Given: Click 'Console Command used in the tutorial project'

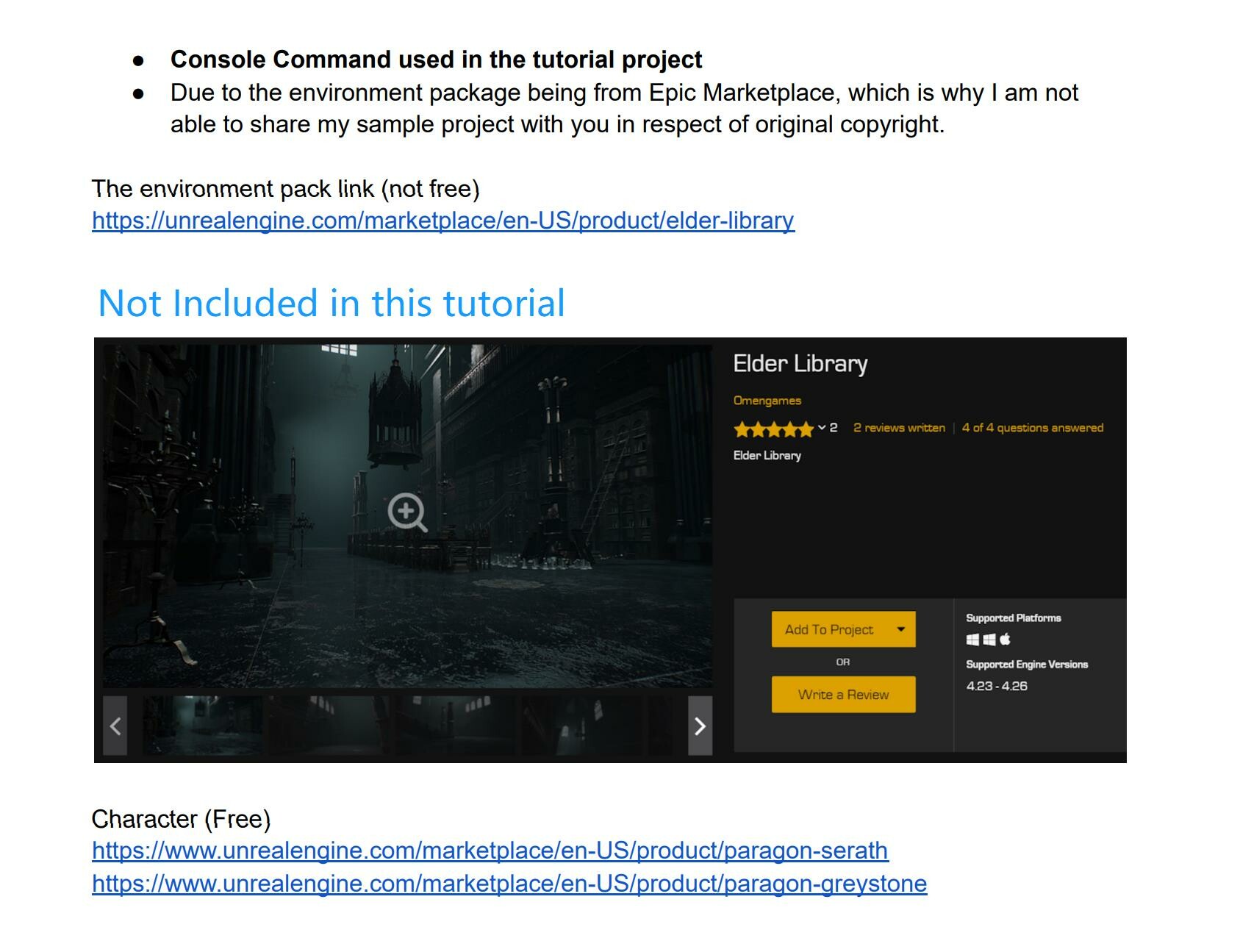Looking at the screenshot, I should [x=437, y=60].
